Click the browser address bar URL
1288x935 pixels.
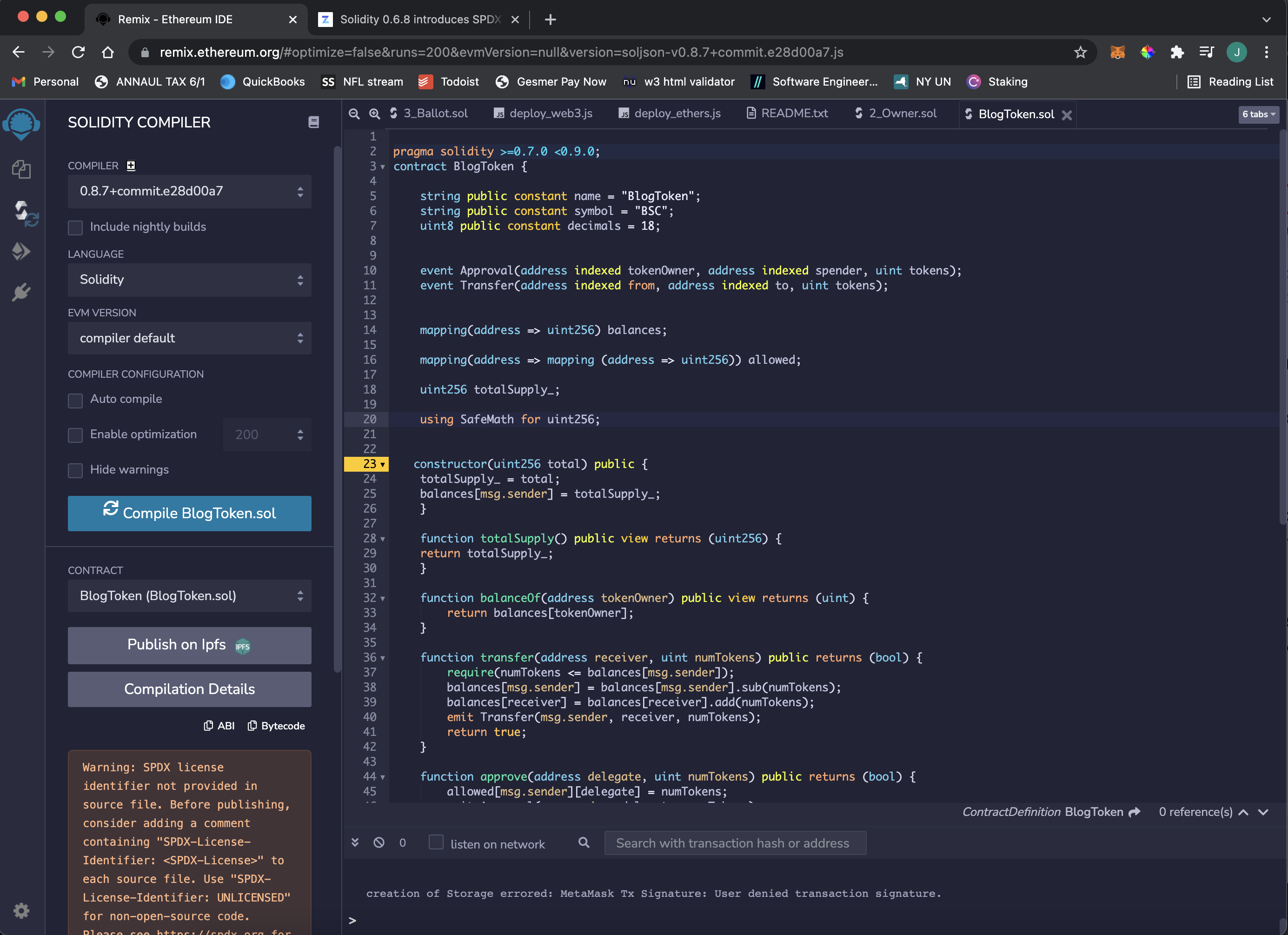click(x=501, y=52)
